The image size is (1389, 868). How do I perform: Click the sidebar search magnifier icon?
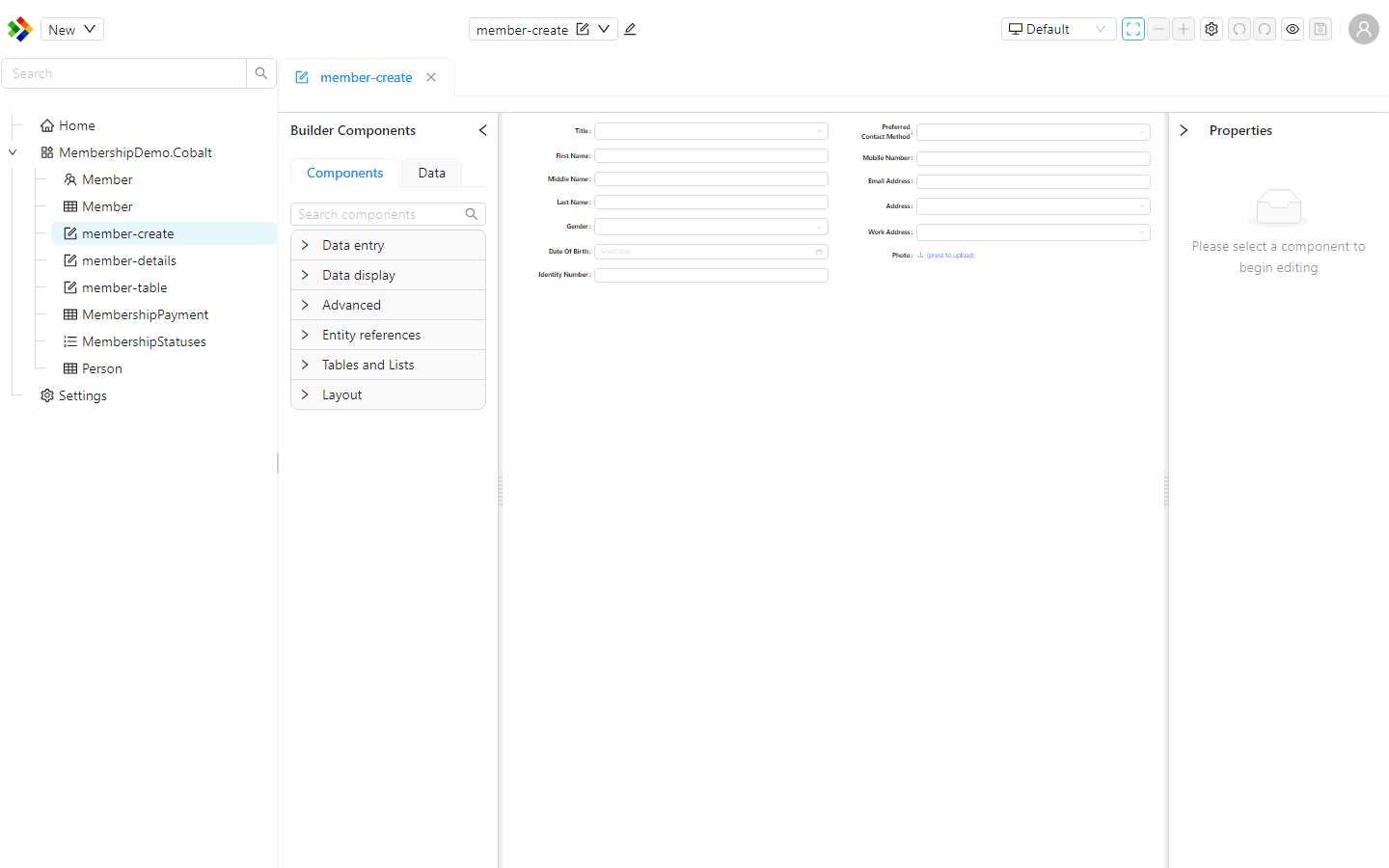point(261,73)
